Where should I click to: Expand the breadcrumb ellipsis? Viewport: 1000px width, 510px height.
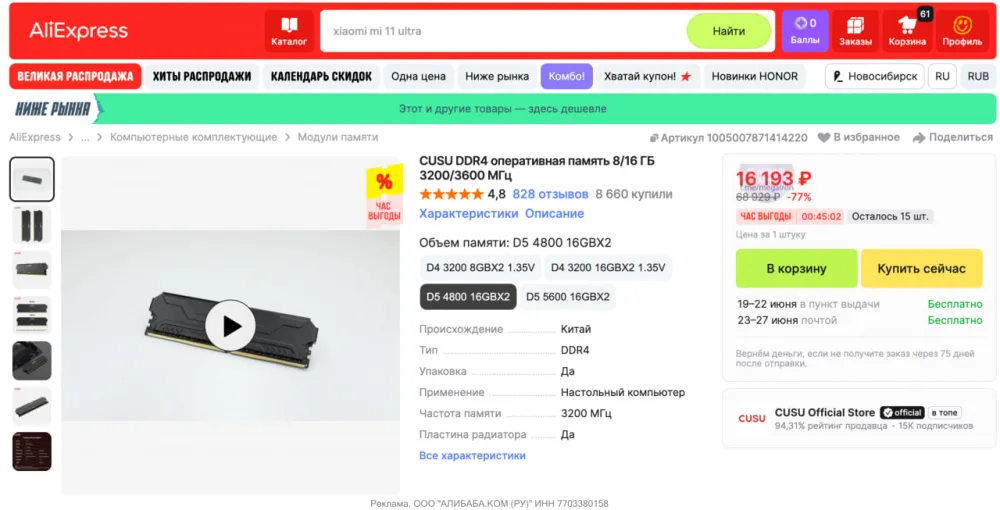coord(85,138)
